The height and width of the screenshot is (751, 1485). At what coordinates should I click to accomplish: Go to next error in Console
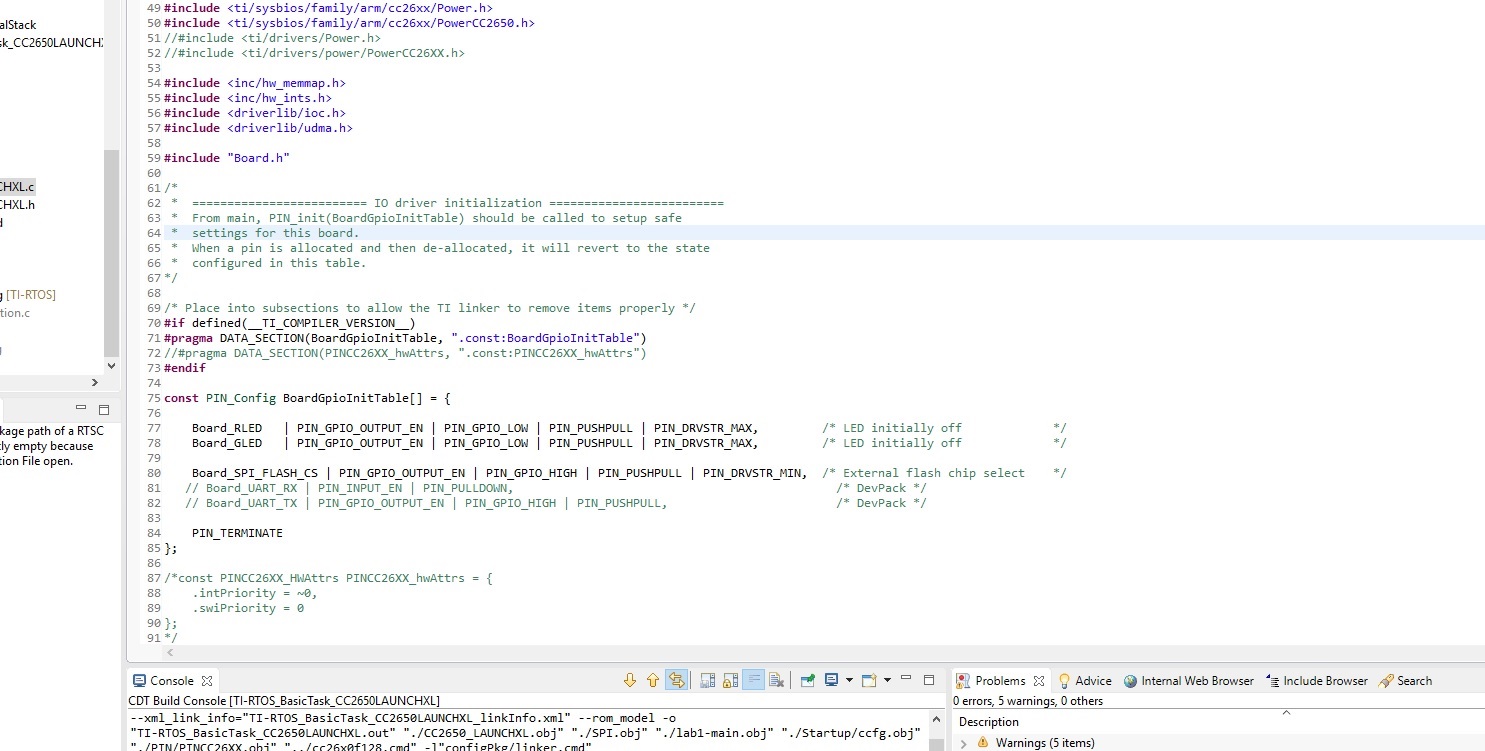[x=630, y=680]
